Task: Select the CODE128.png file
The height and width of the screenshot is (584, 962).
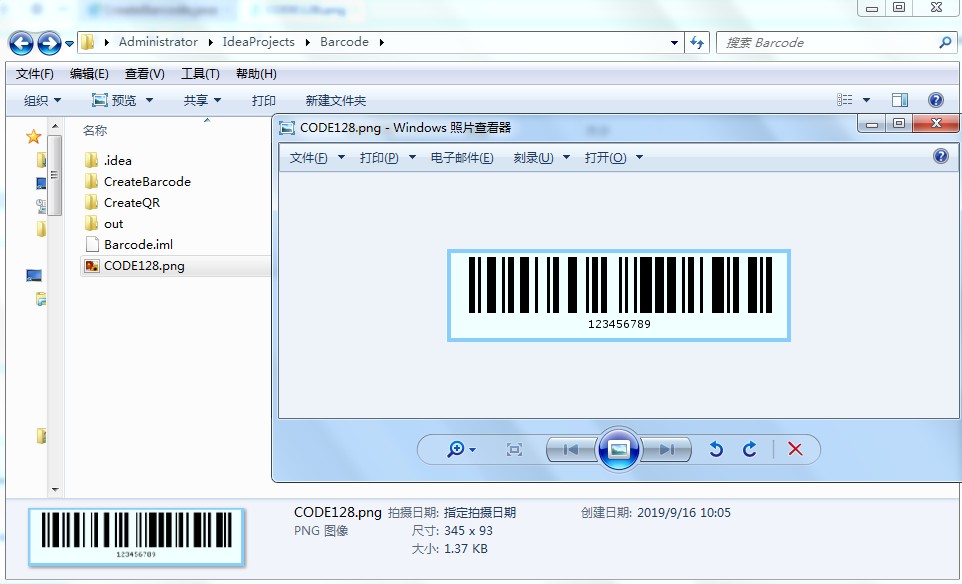Action: click(x=175, y=266)
